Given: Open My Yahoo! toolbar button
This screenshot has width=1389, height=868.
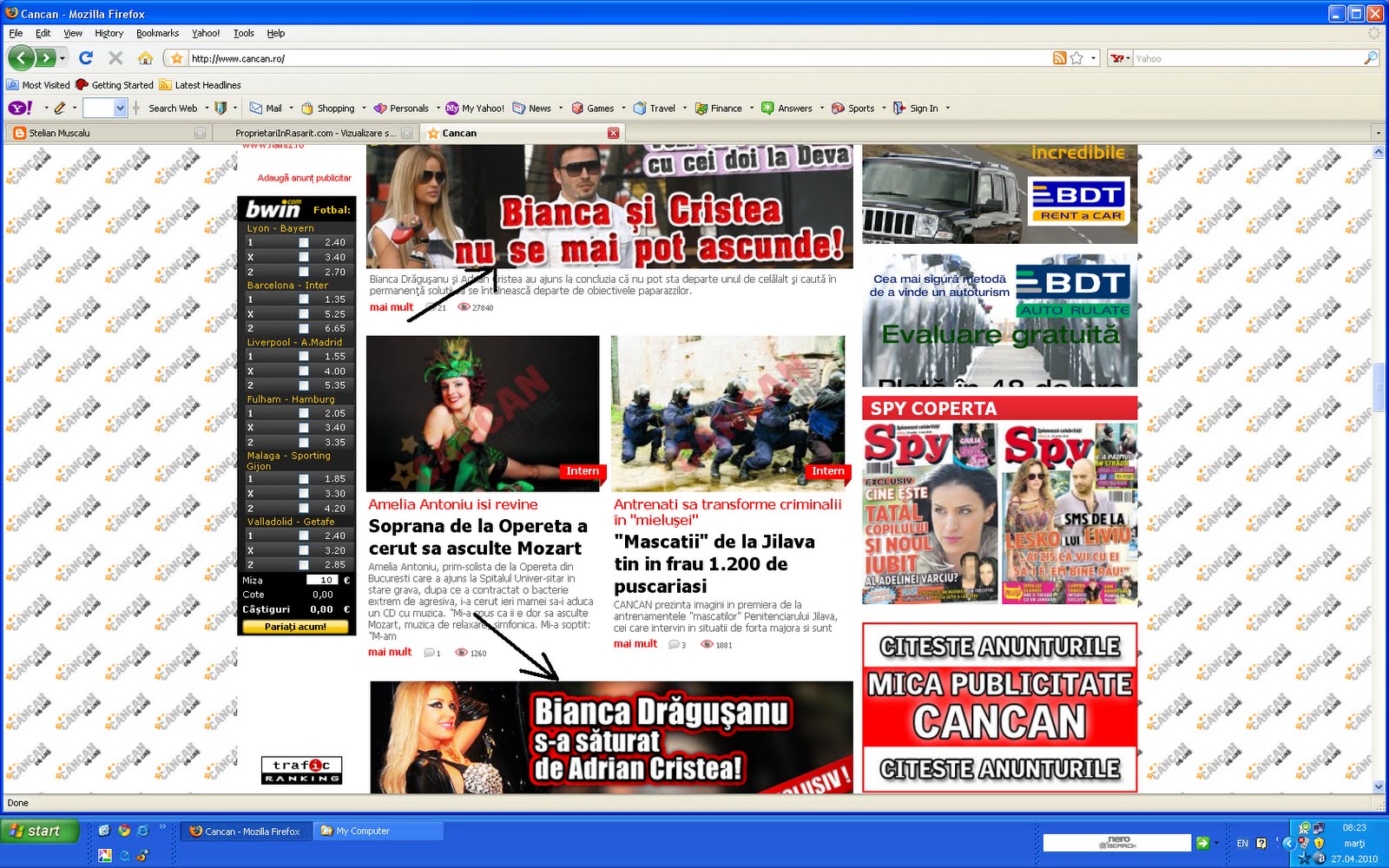Looking at the screenshot, I should pos(475,108).
